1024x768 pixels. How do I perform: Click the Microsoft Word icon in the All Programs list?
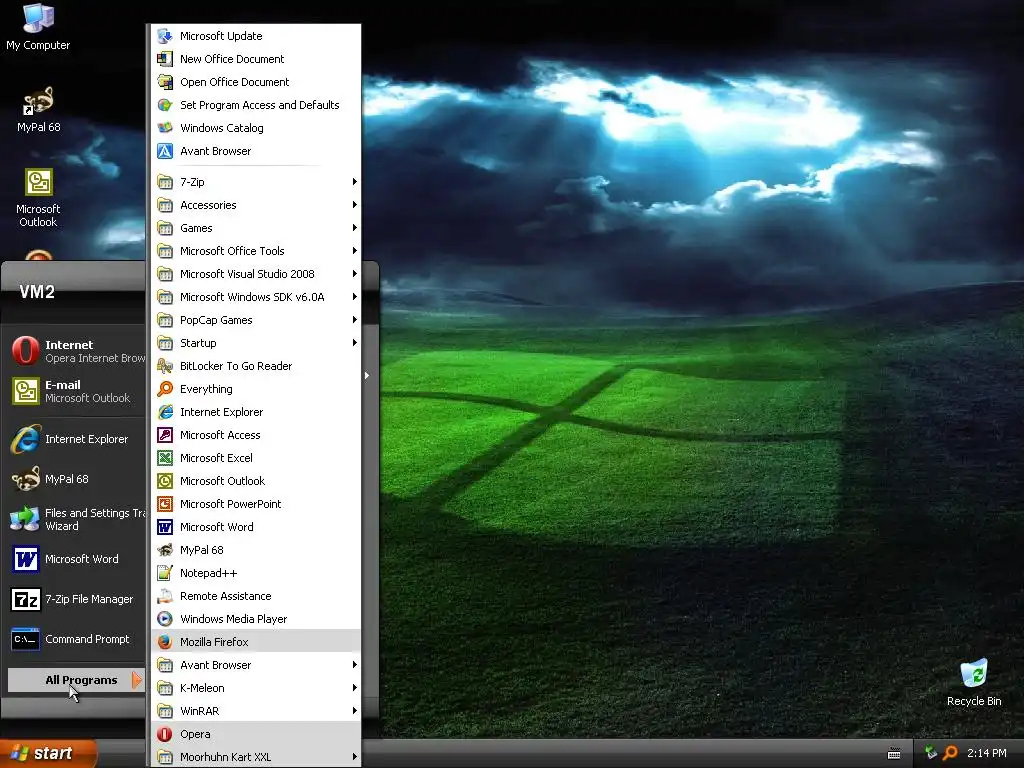[165, 527]
